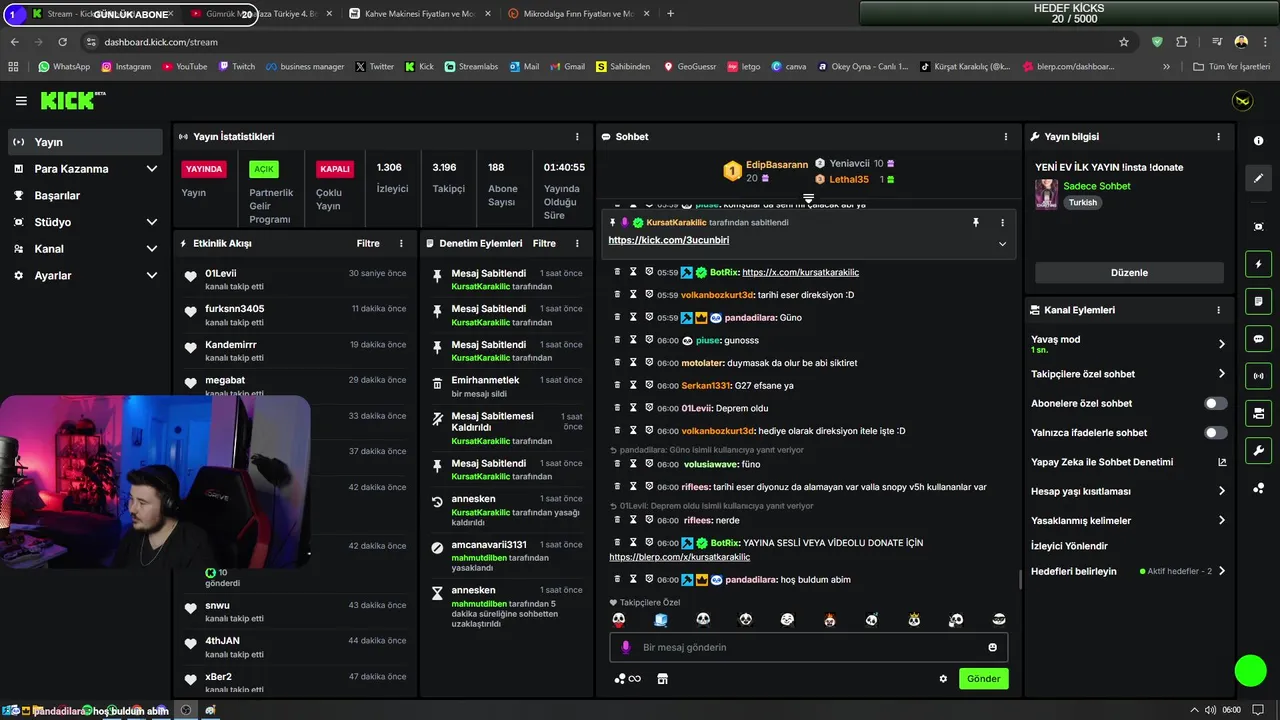Screen dimensions: 1280x720
Task: Click the channel points infinity icon below the chat
Action: [x=627, y=679]
